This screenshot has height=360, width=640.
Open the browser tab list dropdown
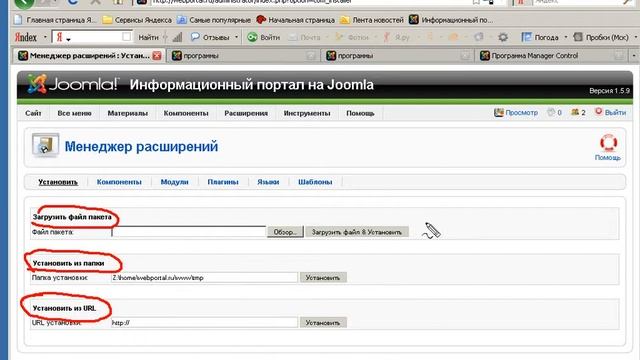[633, 56]
